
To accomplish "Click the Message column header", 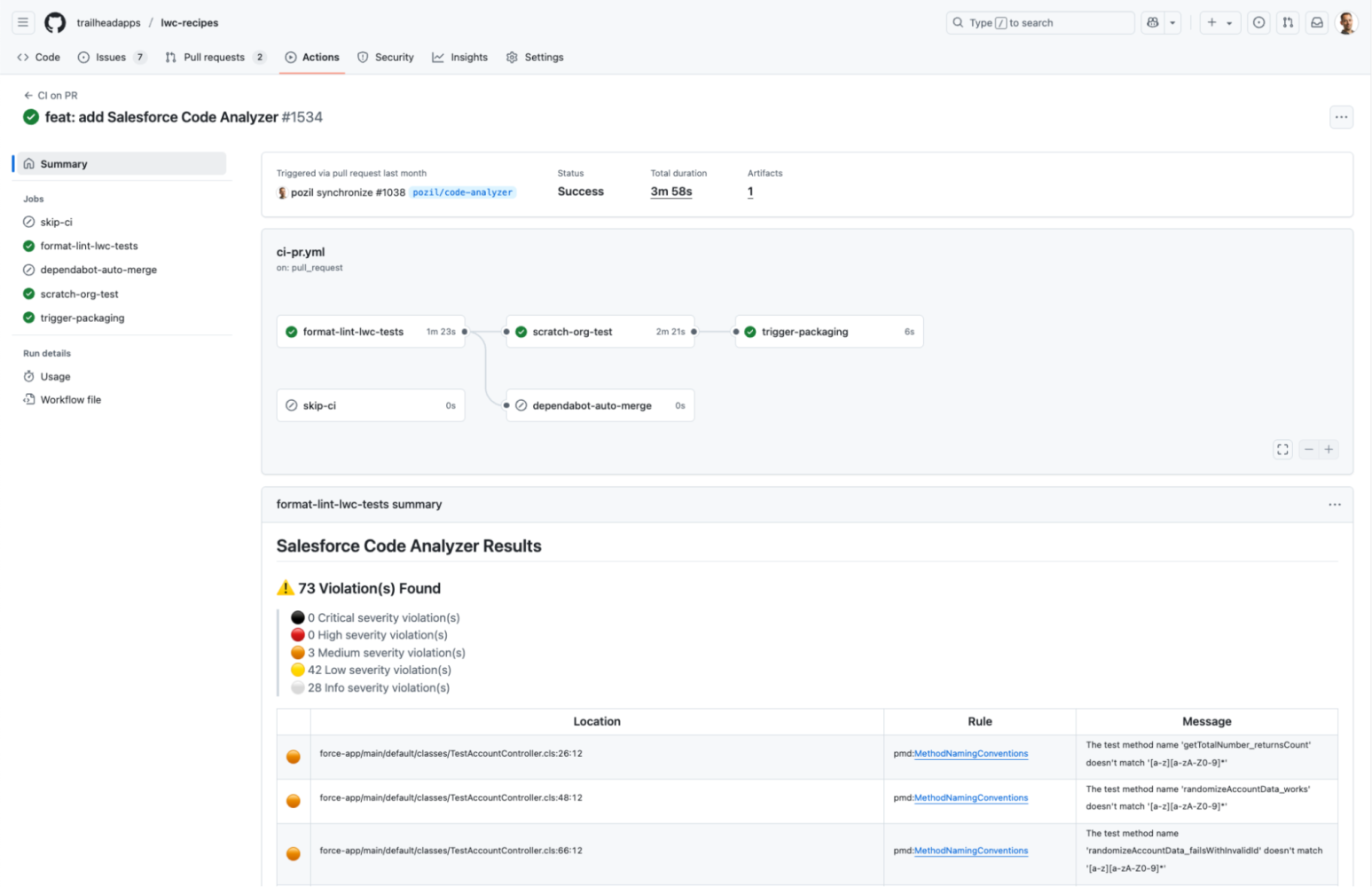I will coord(1207,722).
